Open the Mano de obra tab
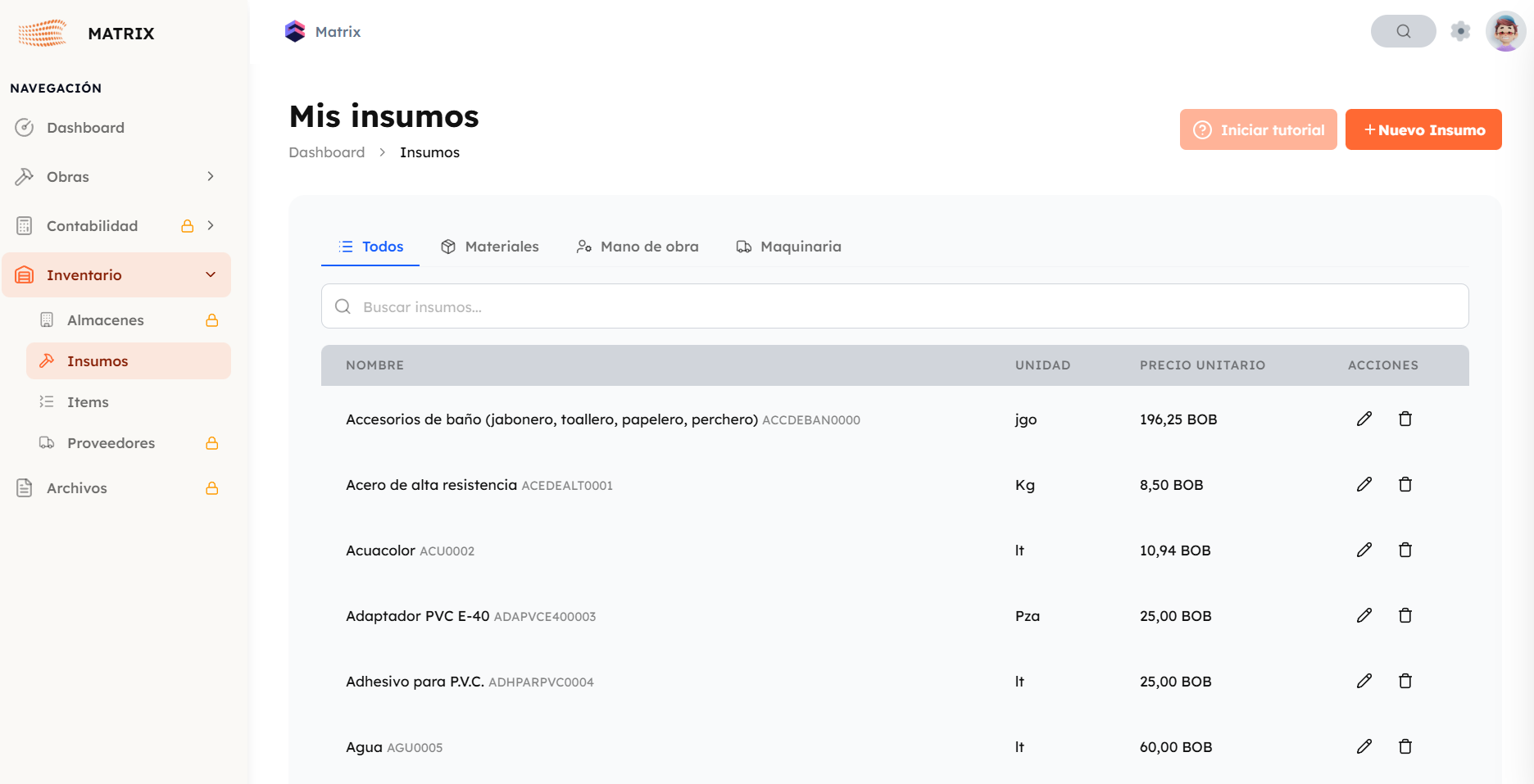Image resolution: width=1534 pixels, height=784 pixels. click(x=638, y=247)
